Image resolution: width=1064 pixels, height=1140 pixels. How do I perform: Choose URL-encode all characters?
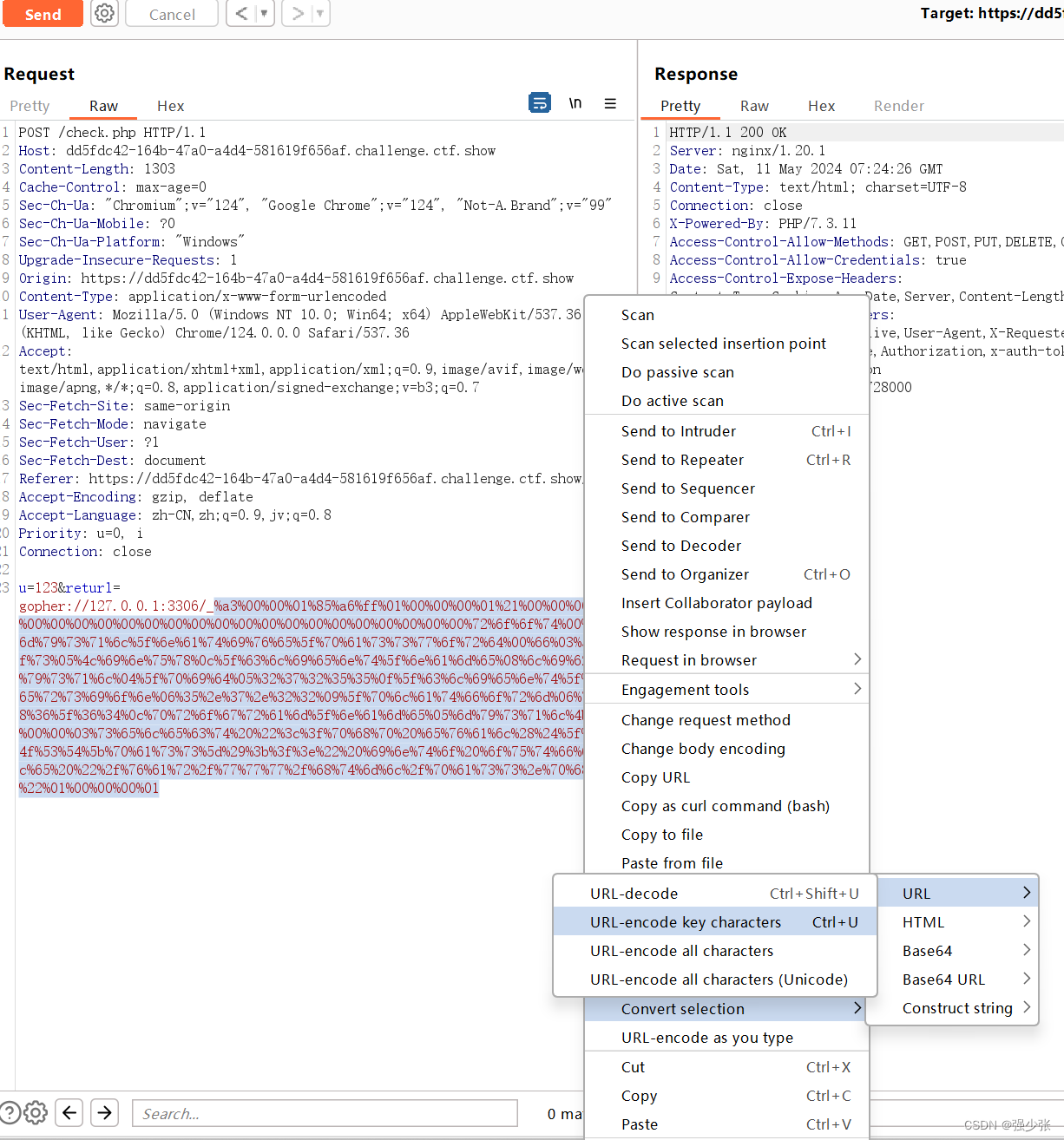tap(714, 951)
